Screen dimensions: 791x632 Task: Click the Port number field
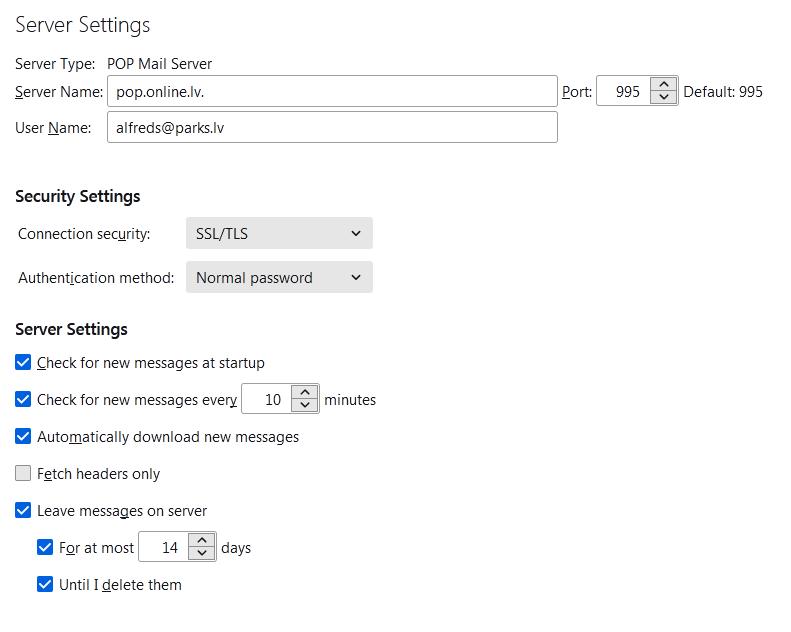pyautogui.click(x=624, y=91)
